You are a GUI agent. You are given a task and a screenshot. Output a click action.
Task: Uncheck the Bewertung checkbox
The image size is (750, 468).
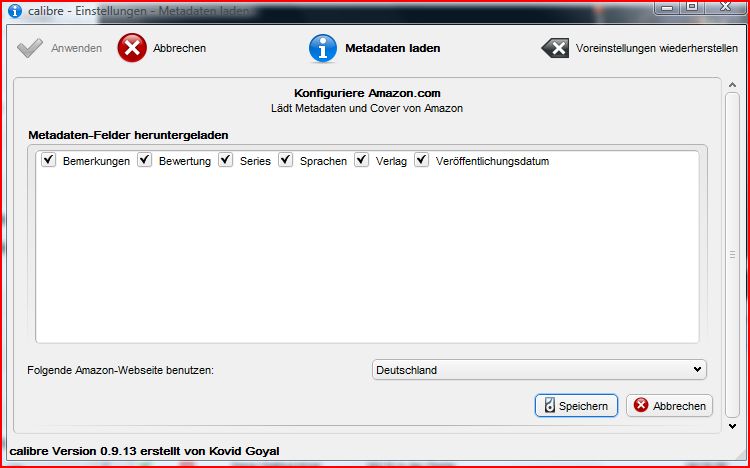tap(144, 160)
